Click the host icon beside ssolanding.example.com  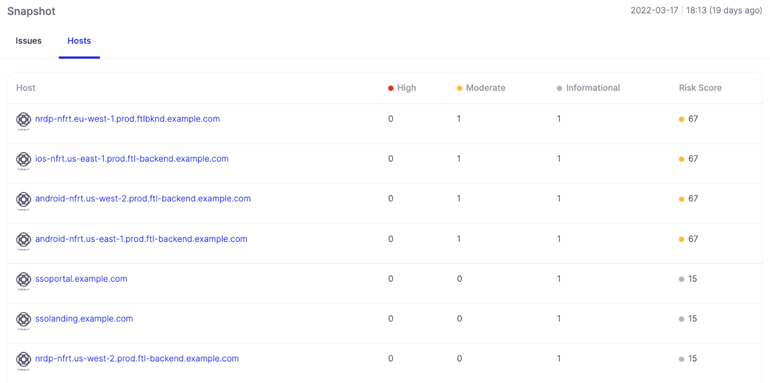tap(23, 320)
